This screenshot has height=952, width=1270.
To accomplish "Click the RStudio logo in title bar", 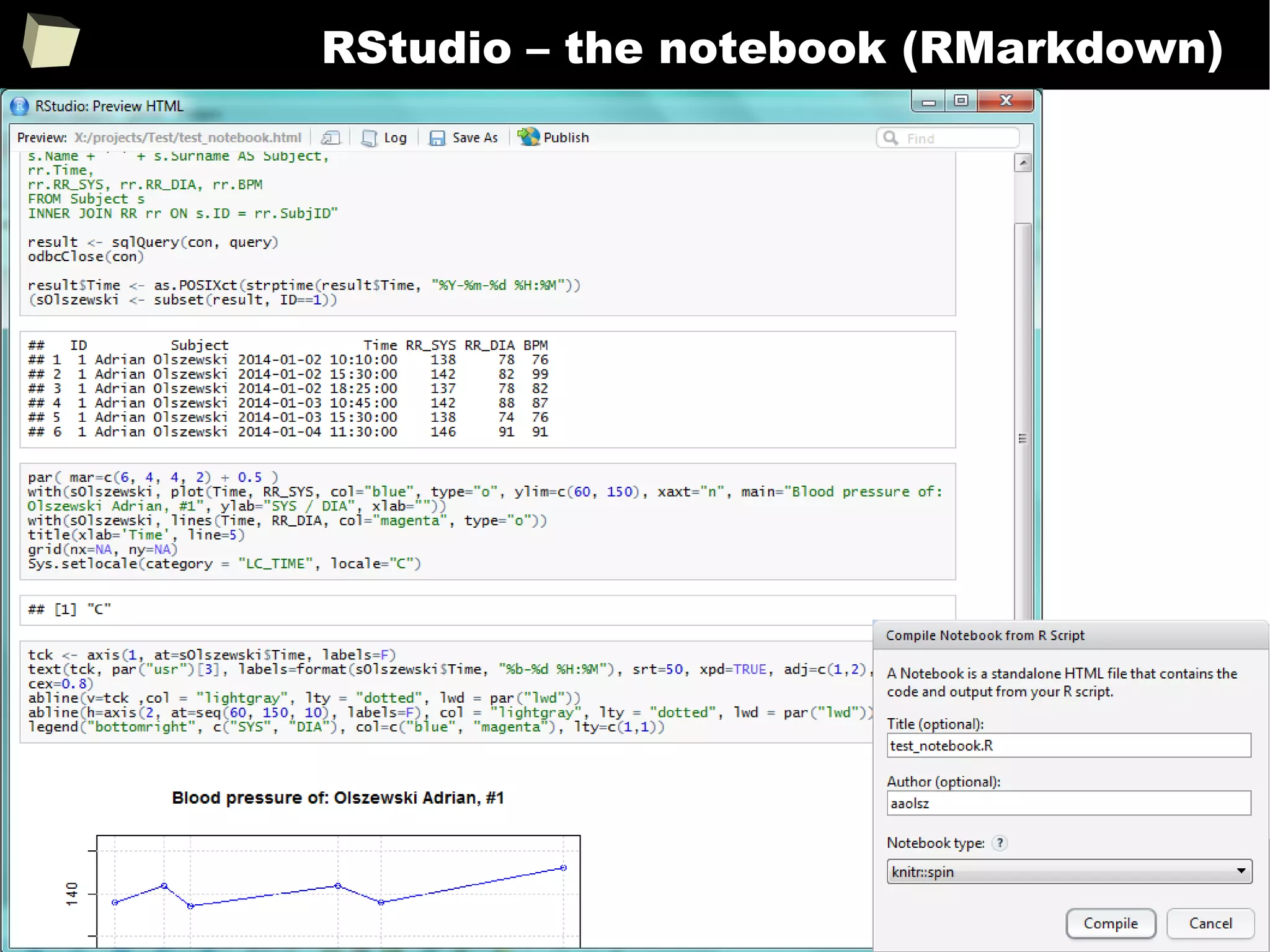I will (20, 106).
